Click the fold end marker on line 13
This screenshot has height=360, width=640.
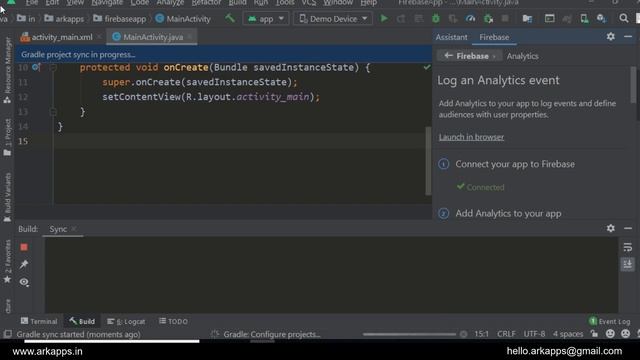[x=53, y=111]
